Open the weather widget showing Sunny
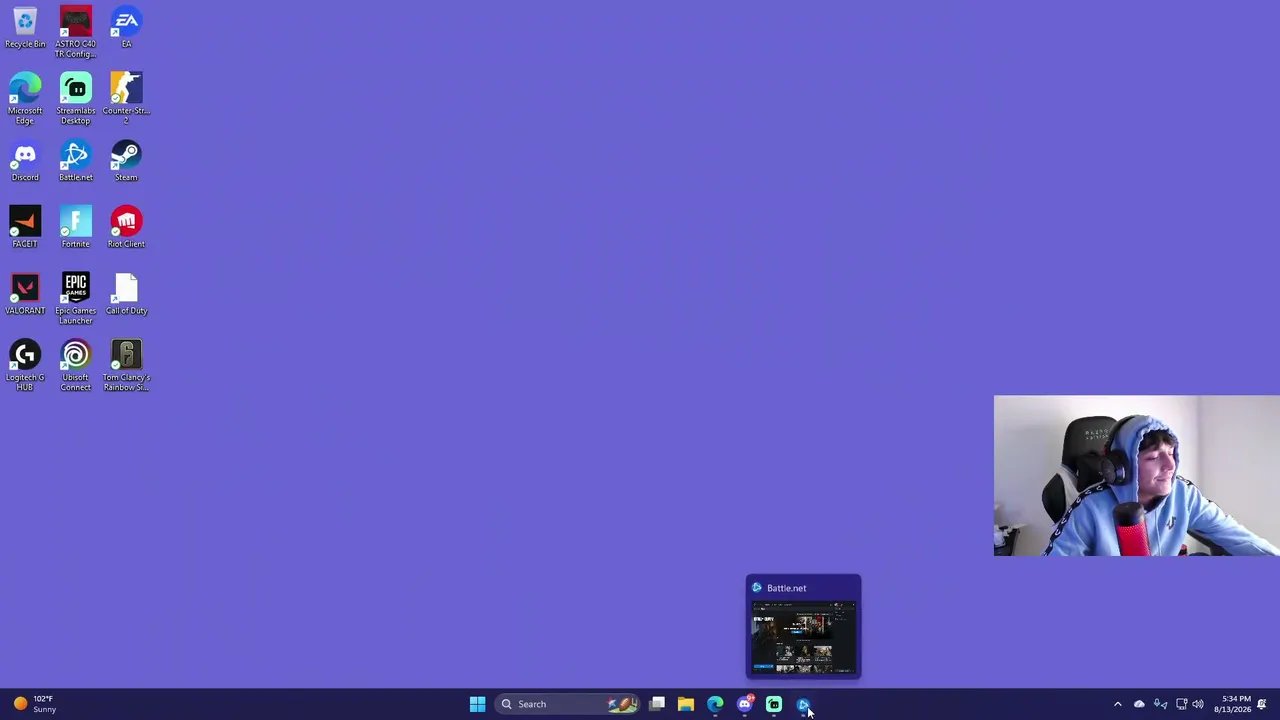 (36, 704)
